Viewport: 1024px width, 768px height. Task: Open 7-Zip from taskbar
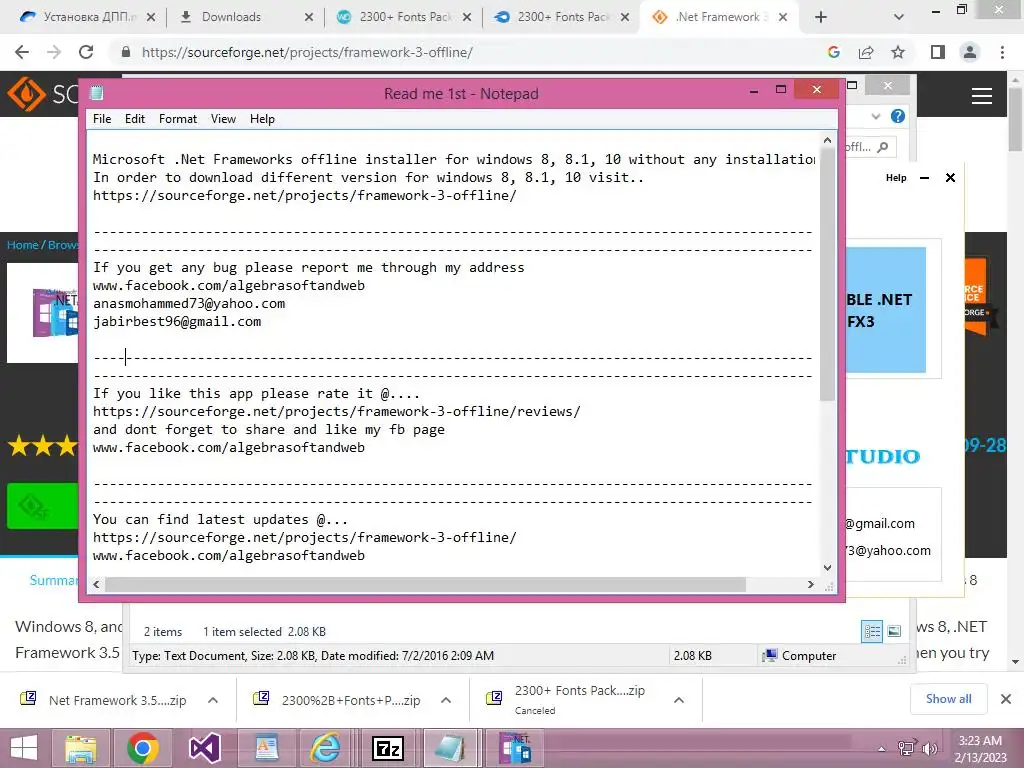coord(388,748)
